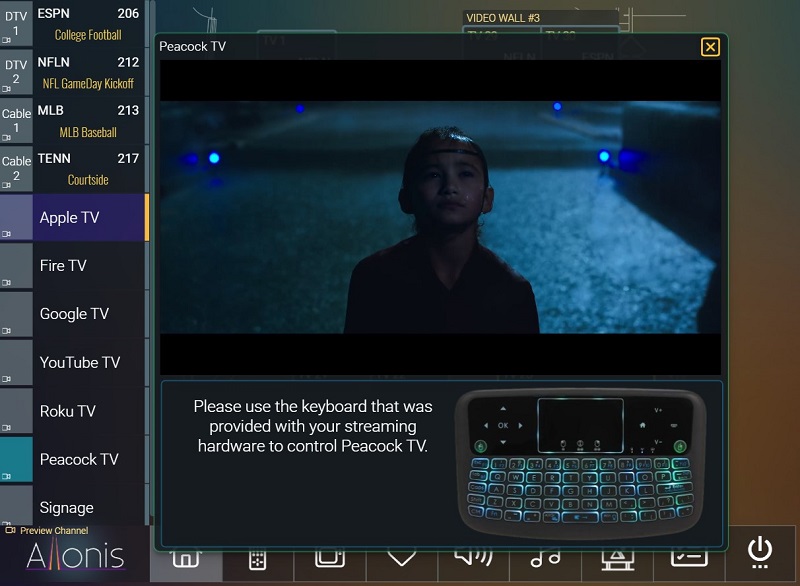Click preview camera icon on Cable 2 tile
Screen dimensions: 800x586
[x=6, y=185]
